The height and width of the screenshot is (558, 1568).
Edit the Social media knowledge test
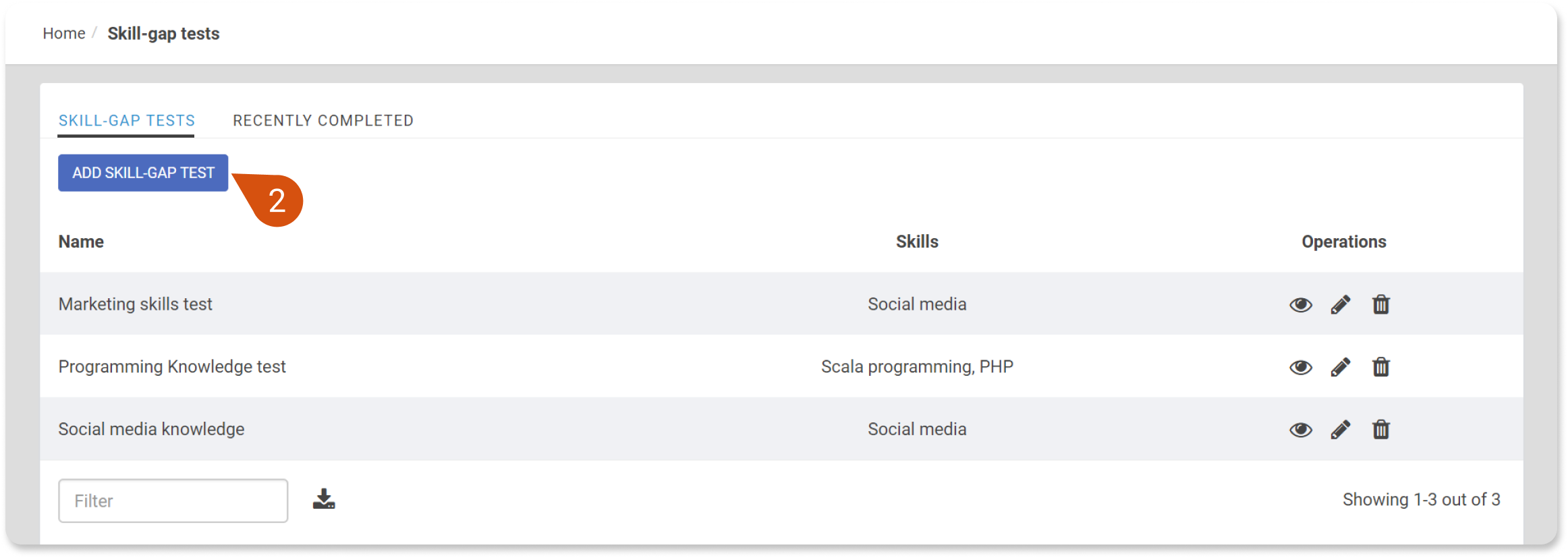1341,430
